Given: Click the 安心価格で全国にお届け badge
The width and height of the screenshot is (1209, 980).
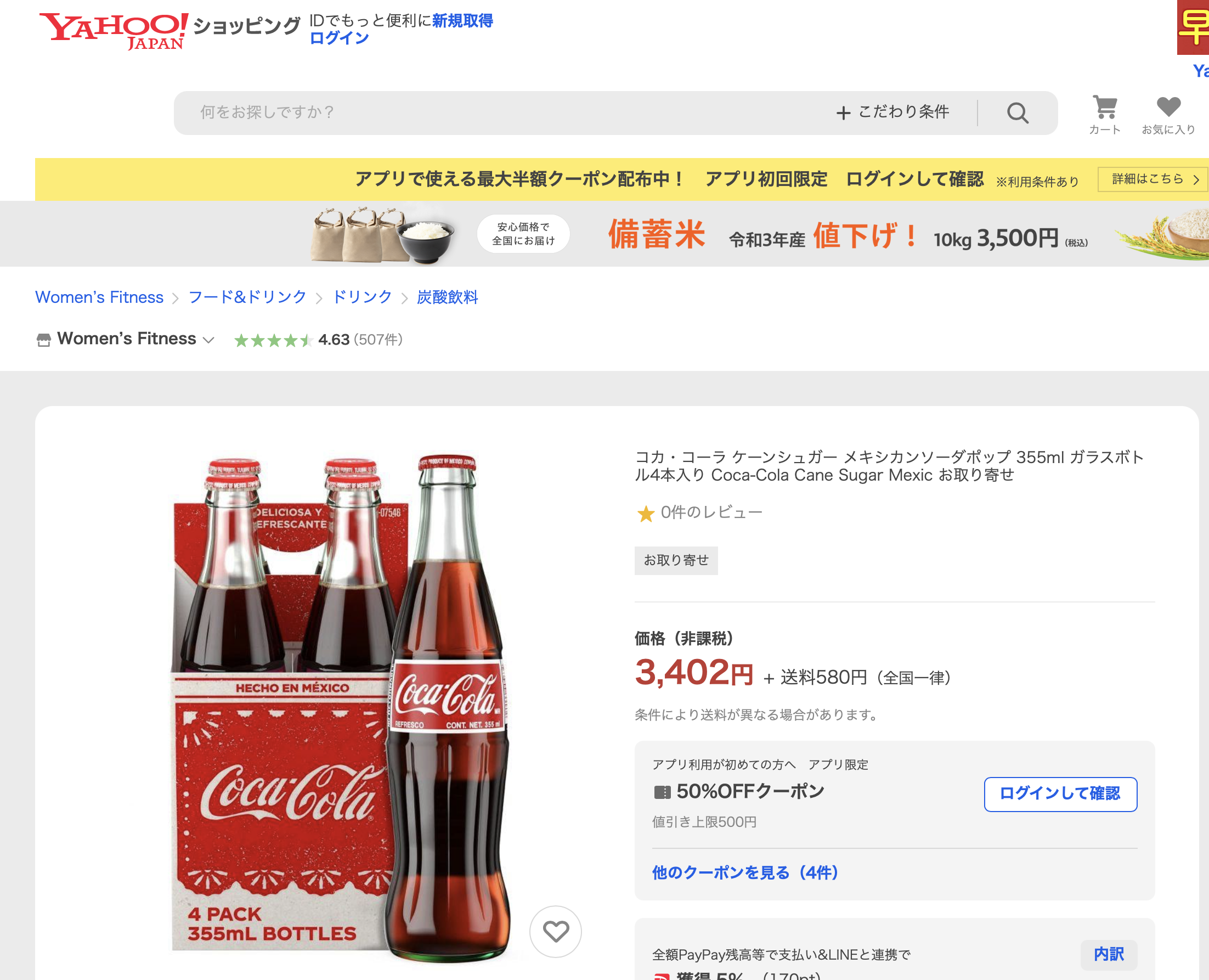Looking at the screenshot, I should (523, 234).
